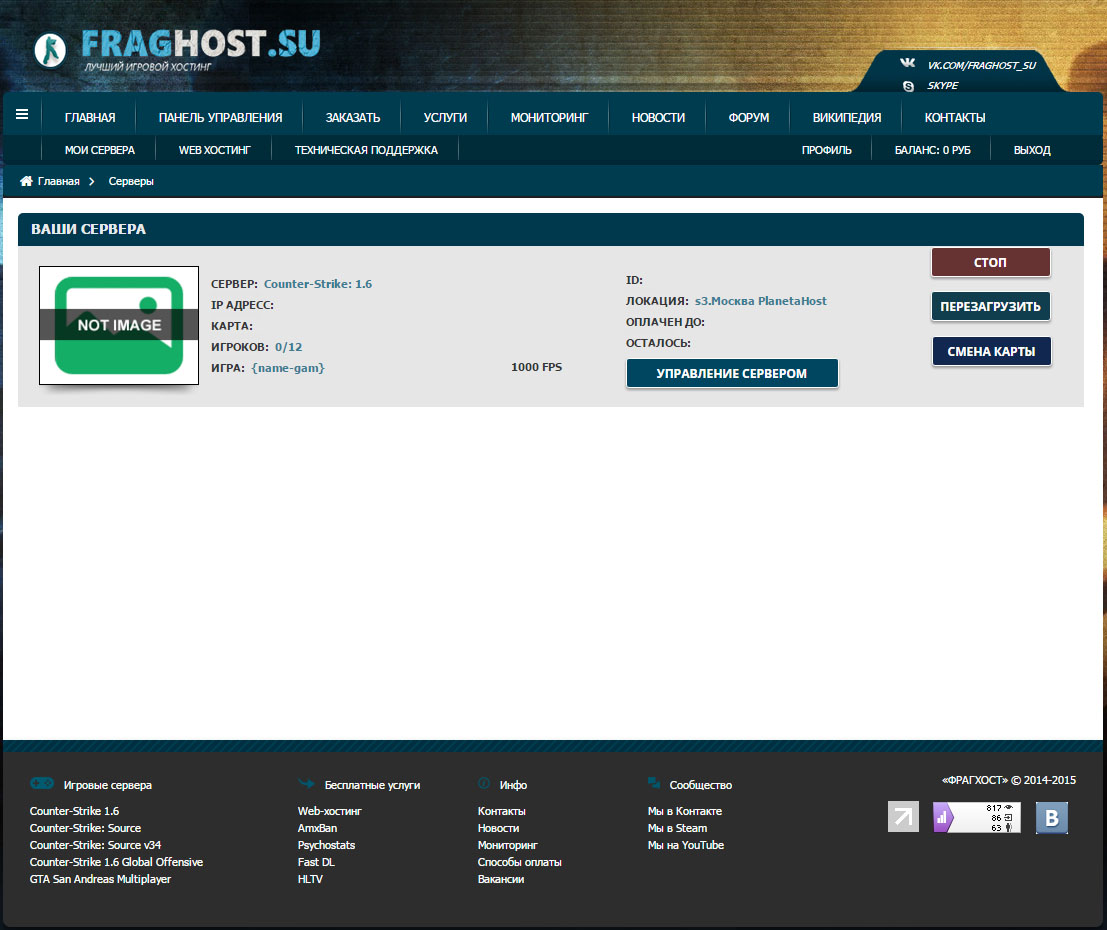1107x930 pixels.
Task: Open УПРАВЛЕНИЕ СЕРВЕРОМ
Action: (x=732, y=373)
